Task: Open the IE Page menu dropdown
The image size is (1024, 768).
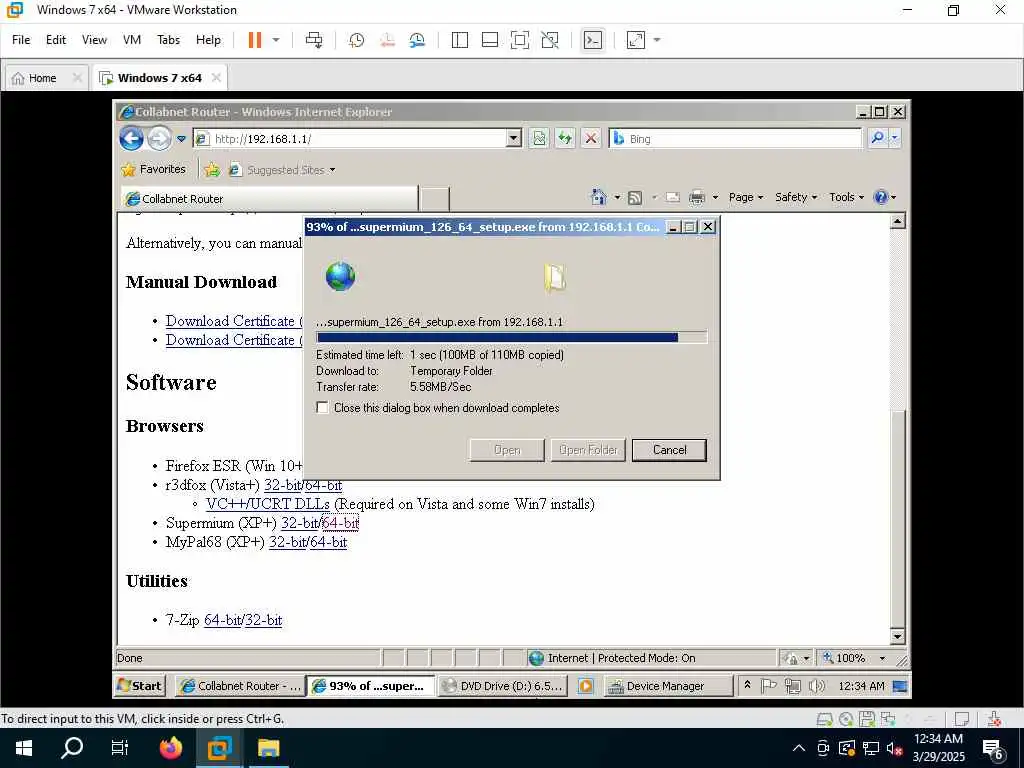Action: (746, 197)
